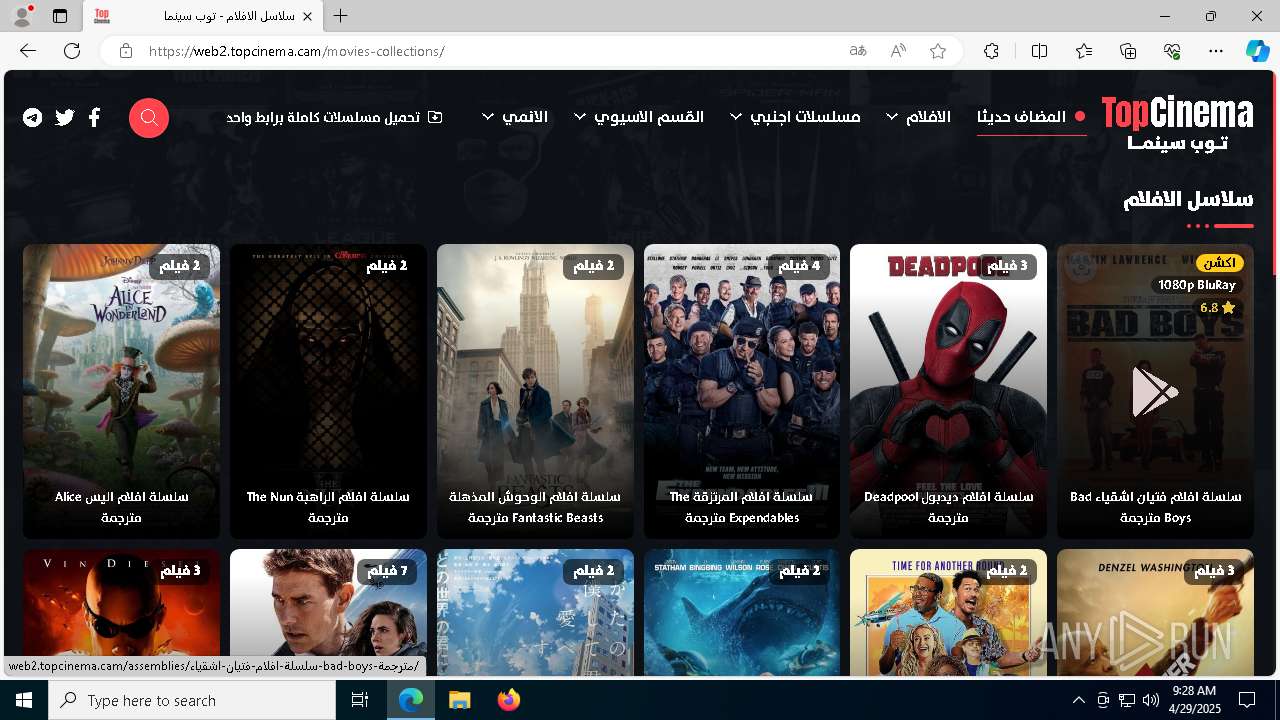This screenshot has width=1280, height=720.
Task: Open تحميل مسلسلات كاملة برابط واحد link
Action: coord(334,117)
